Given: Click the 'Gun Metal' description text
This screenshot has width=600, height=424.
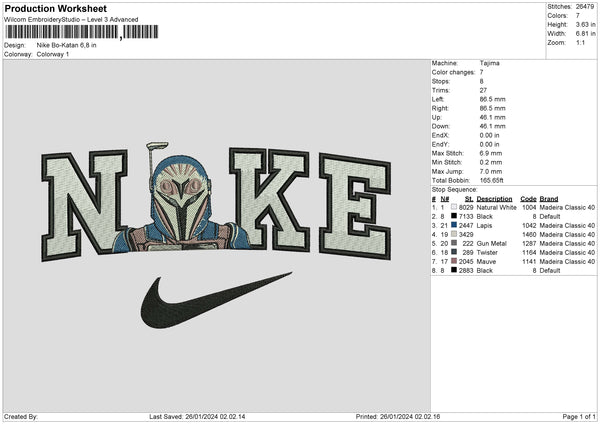Looking at the screenshot, I should coord(491,243).
